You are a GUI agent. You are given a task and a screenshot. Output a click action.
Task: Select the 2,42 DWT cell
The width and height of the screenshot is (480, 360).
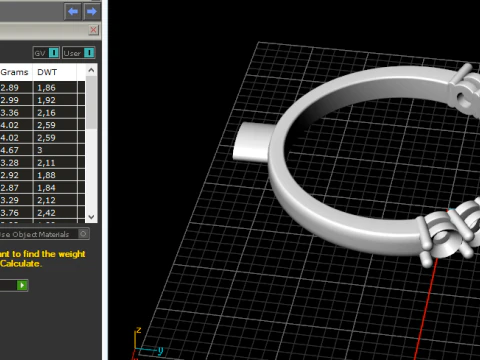pos(55,213)
